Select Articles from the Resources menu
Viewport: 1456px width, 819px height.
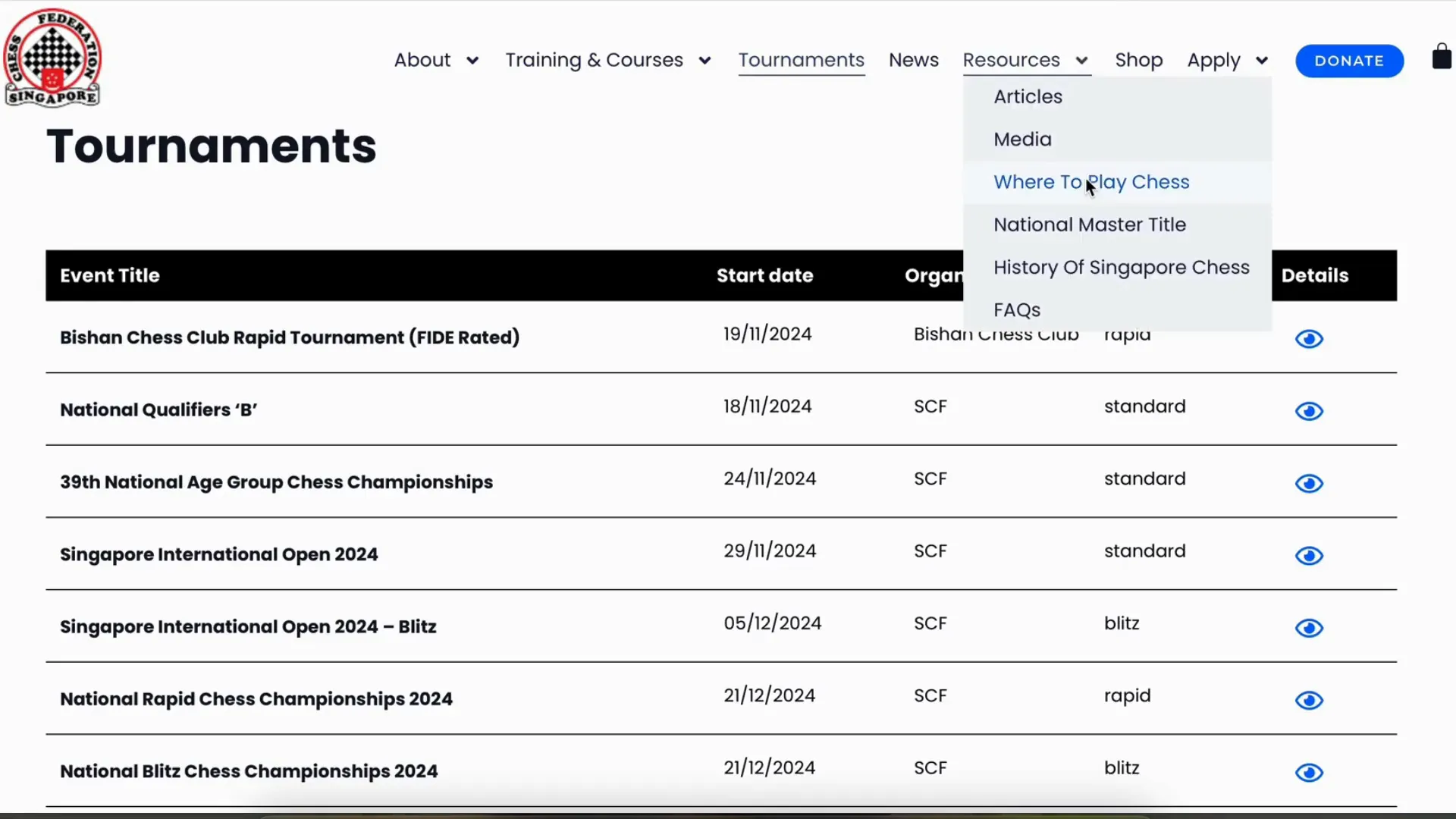[1028, 96]
